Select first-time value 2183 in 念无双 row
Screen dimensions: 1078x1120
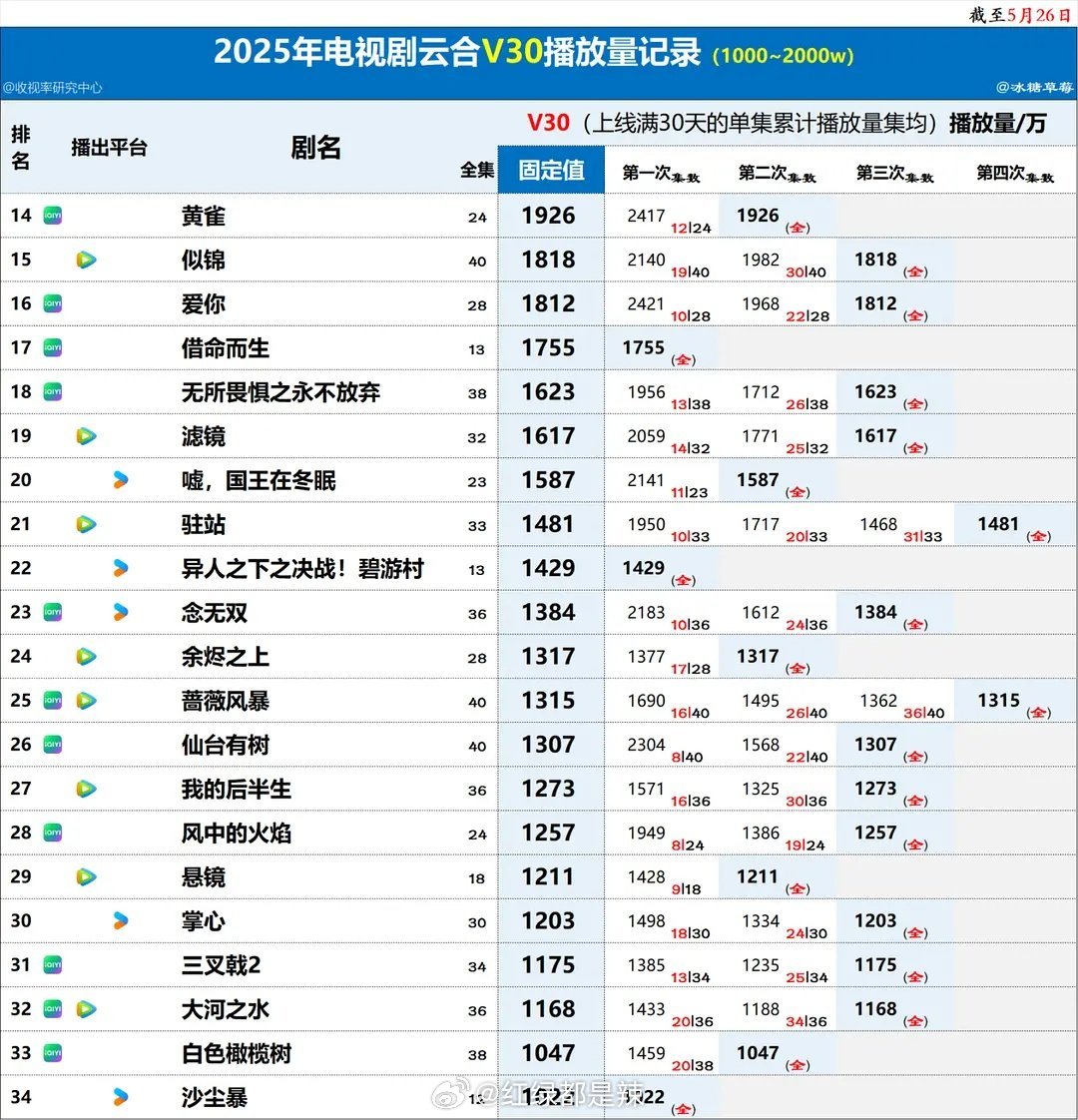[x=646, y=613]
